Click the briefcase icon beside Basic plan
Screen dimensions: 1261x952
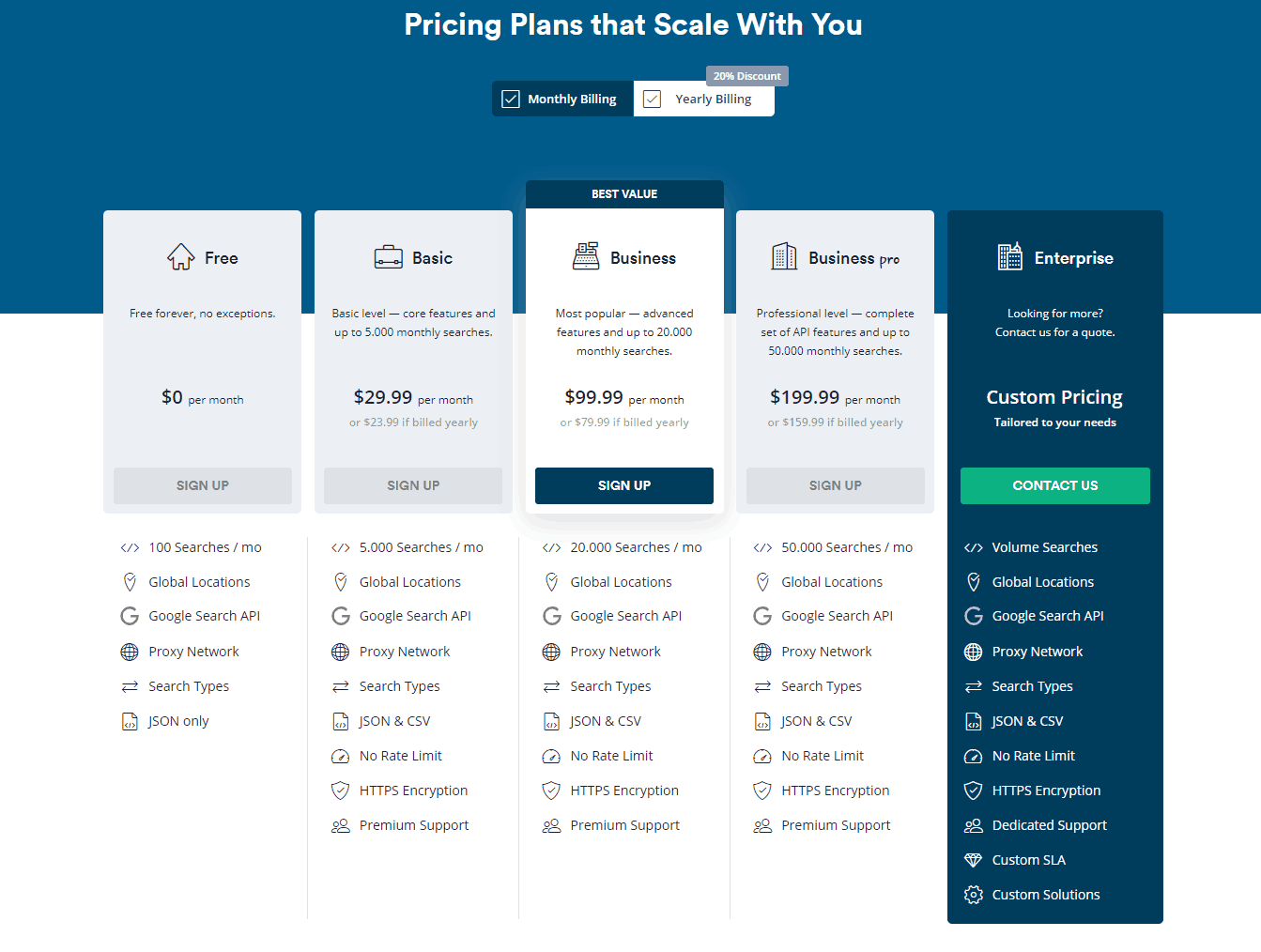[388, 257]
